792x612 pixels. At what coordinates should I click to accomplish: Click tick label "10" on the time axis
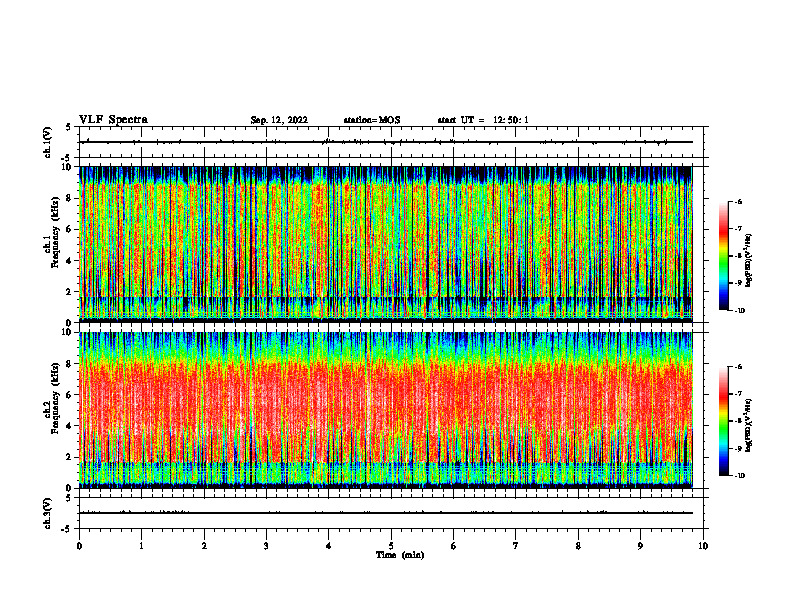703,546
